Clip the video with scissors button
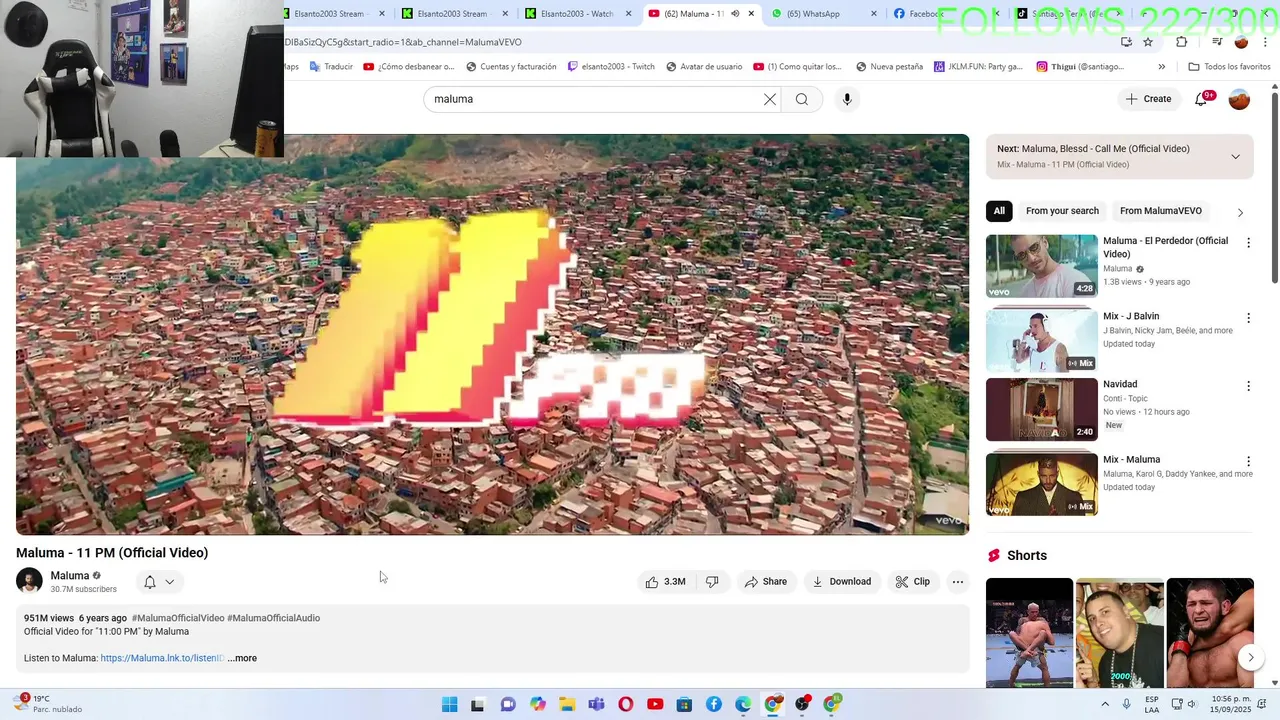This screenshot has height=720, width=1280. pos(913,582)
